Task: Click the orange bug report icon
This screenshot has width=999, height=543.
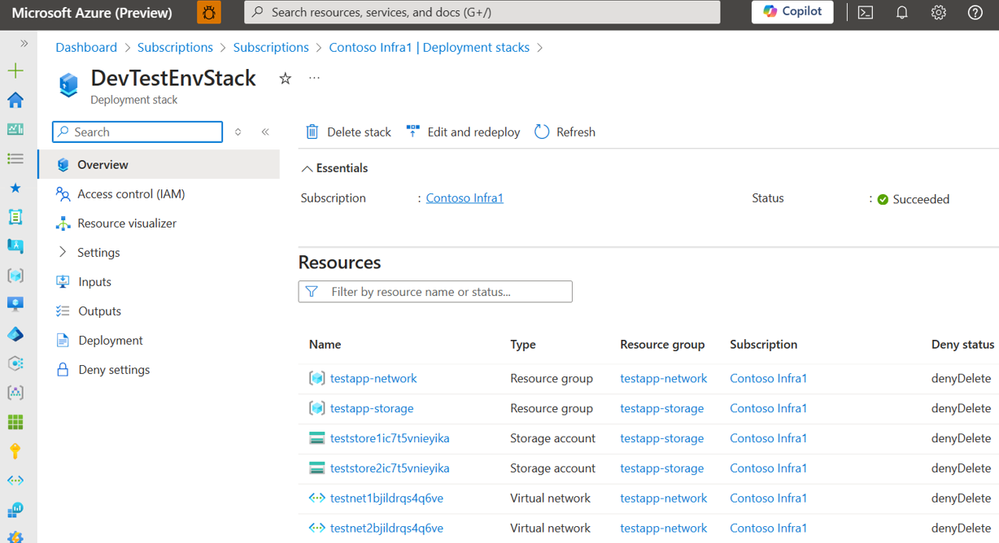Action: [209, 12]
